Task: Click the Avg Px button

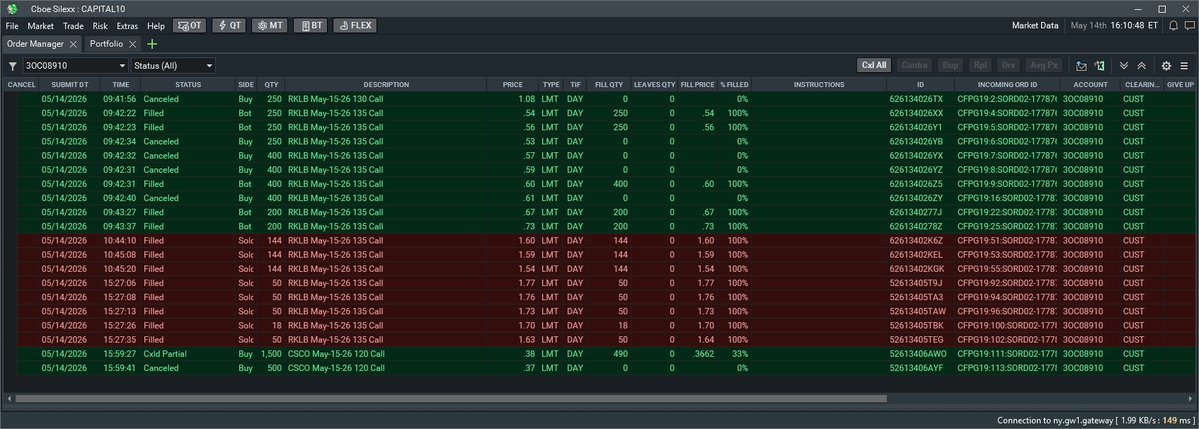Action: pos(1044,66)
